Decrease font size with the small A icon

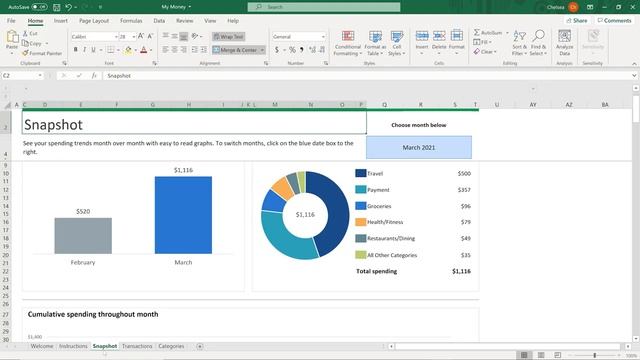point(150,36)
